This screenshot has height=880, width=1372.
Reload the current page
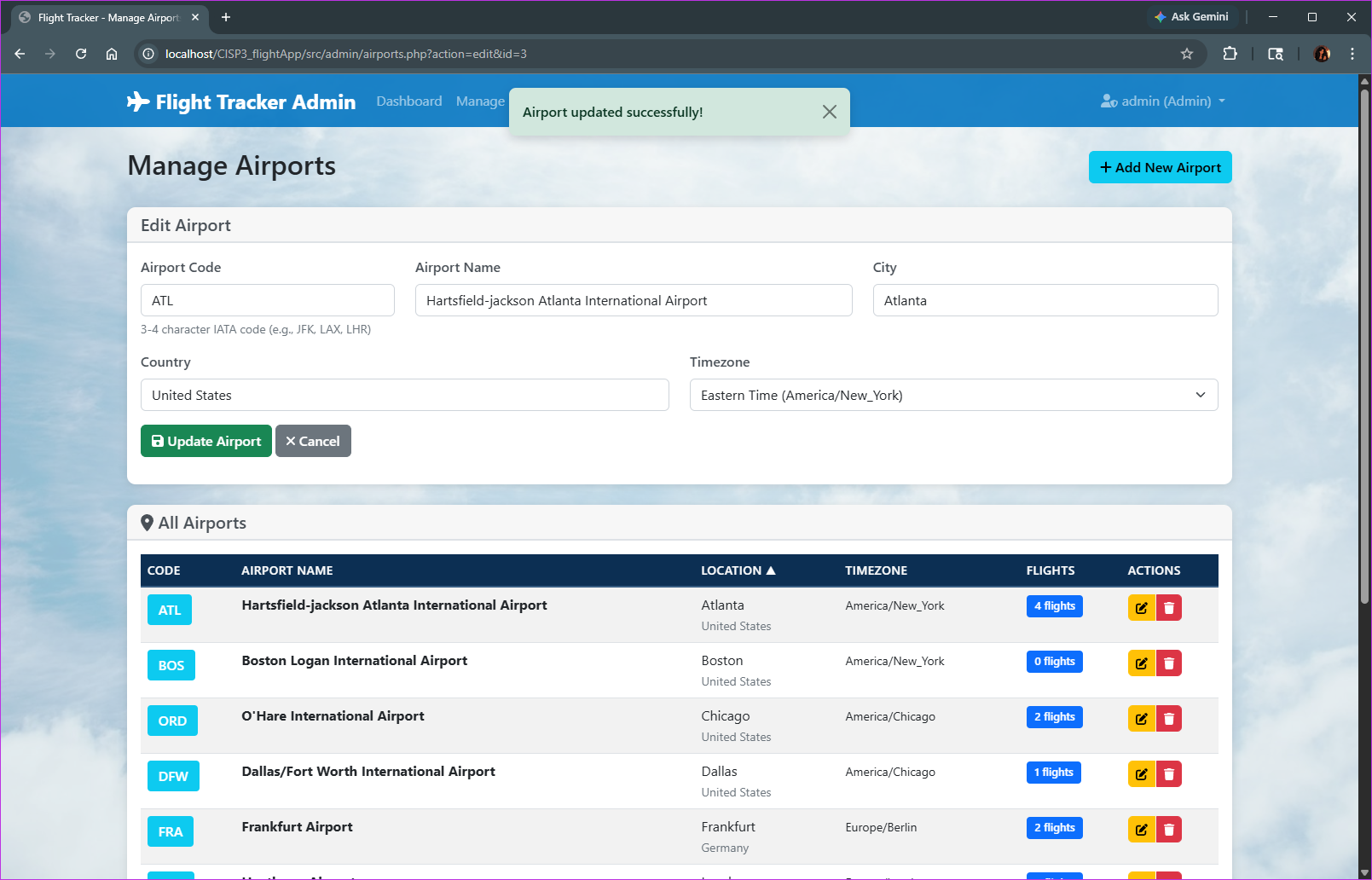(81, 54)
